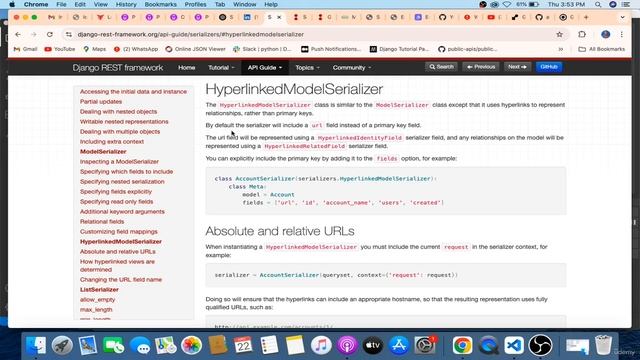The width and height of the screenshot is (640, 360).
Task: Click the Search button in navbar
Action: click(441, 67)
